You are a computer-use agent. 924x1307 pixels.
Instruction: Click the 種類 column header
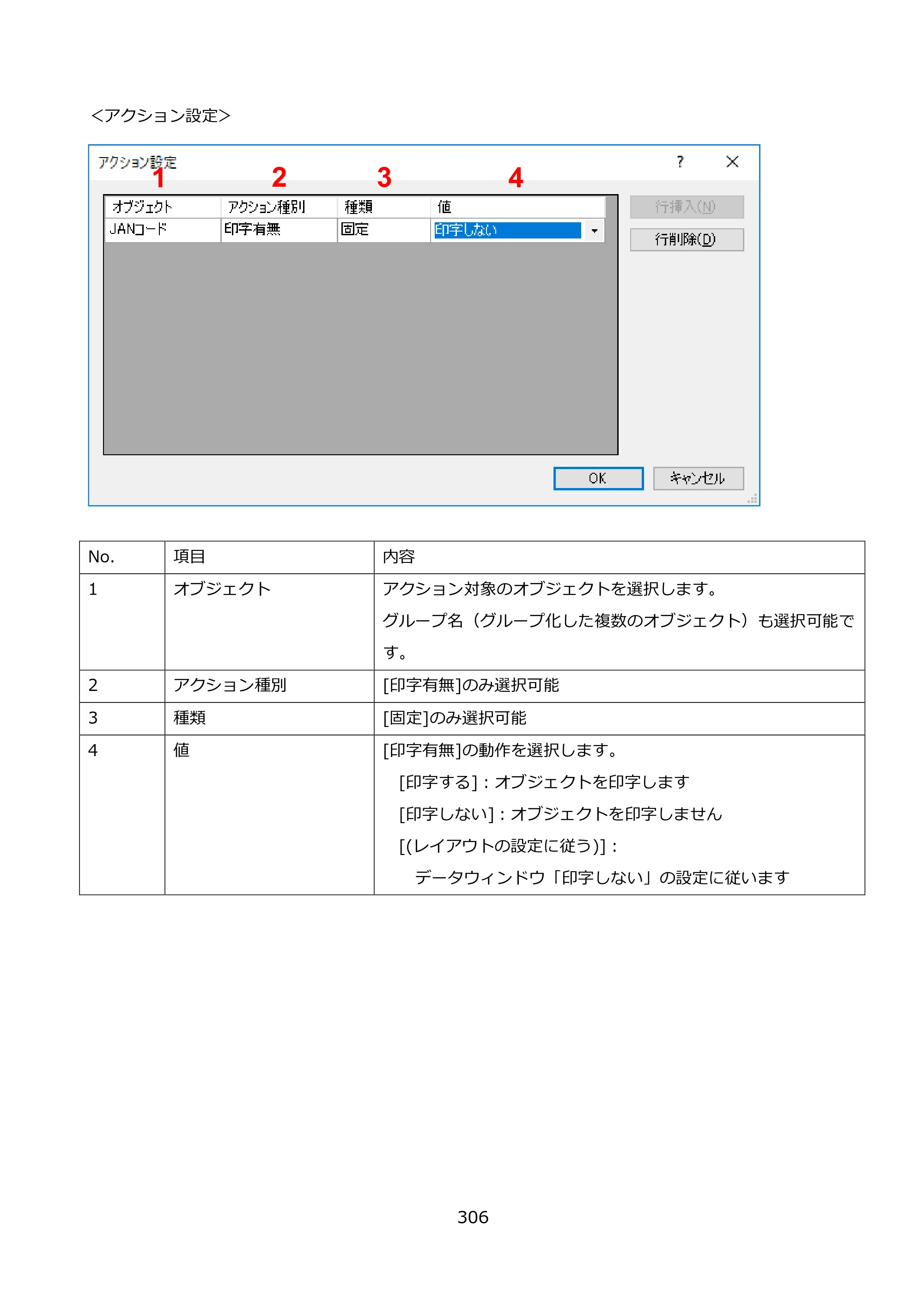pos(384,207)
